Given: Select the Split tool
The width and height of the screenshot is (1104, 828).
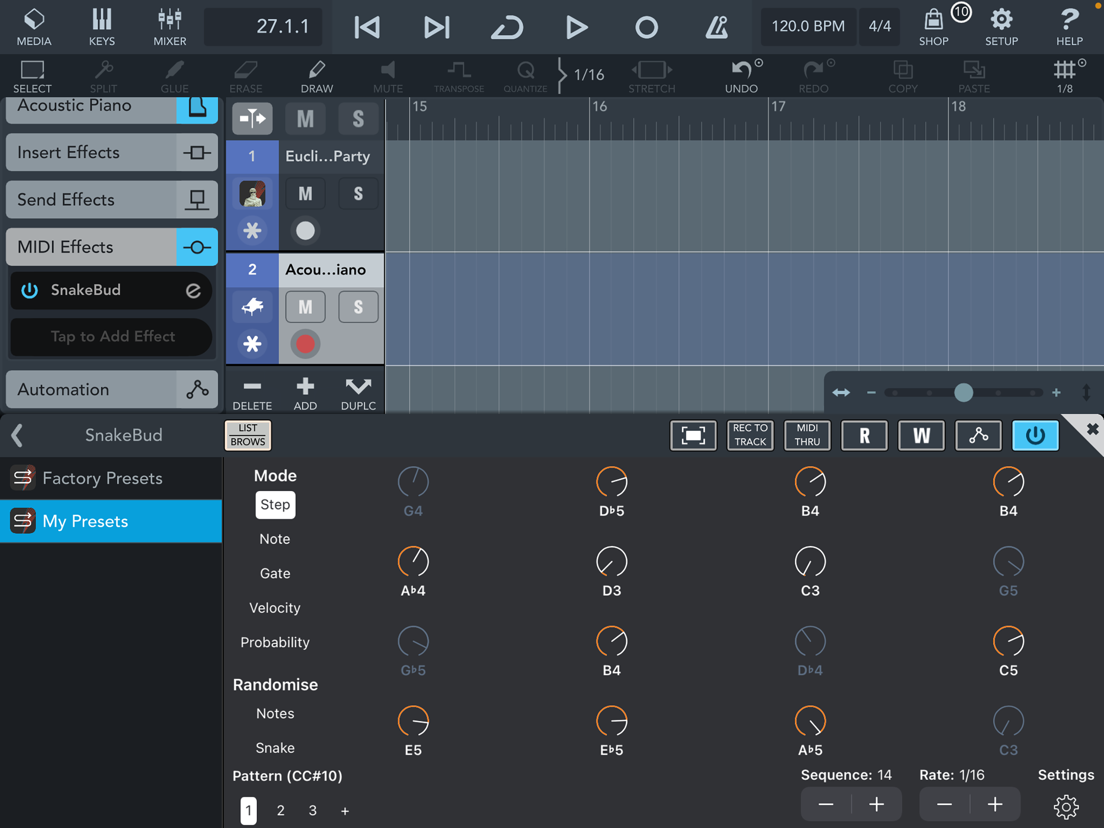Looking at the screenshot, I should pyautogui.click(x=103, y=75).
